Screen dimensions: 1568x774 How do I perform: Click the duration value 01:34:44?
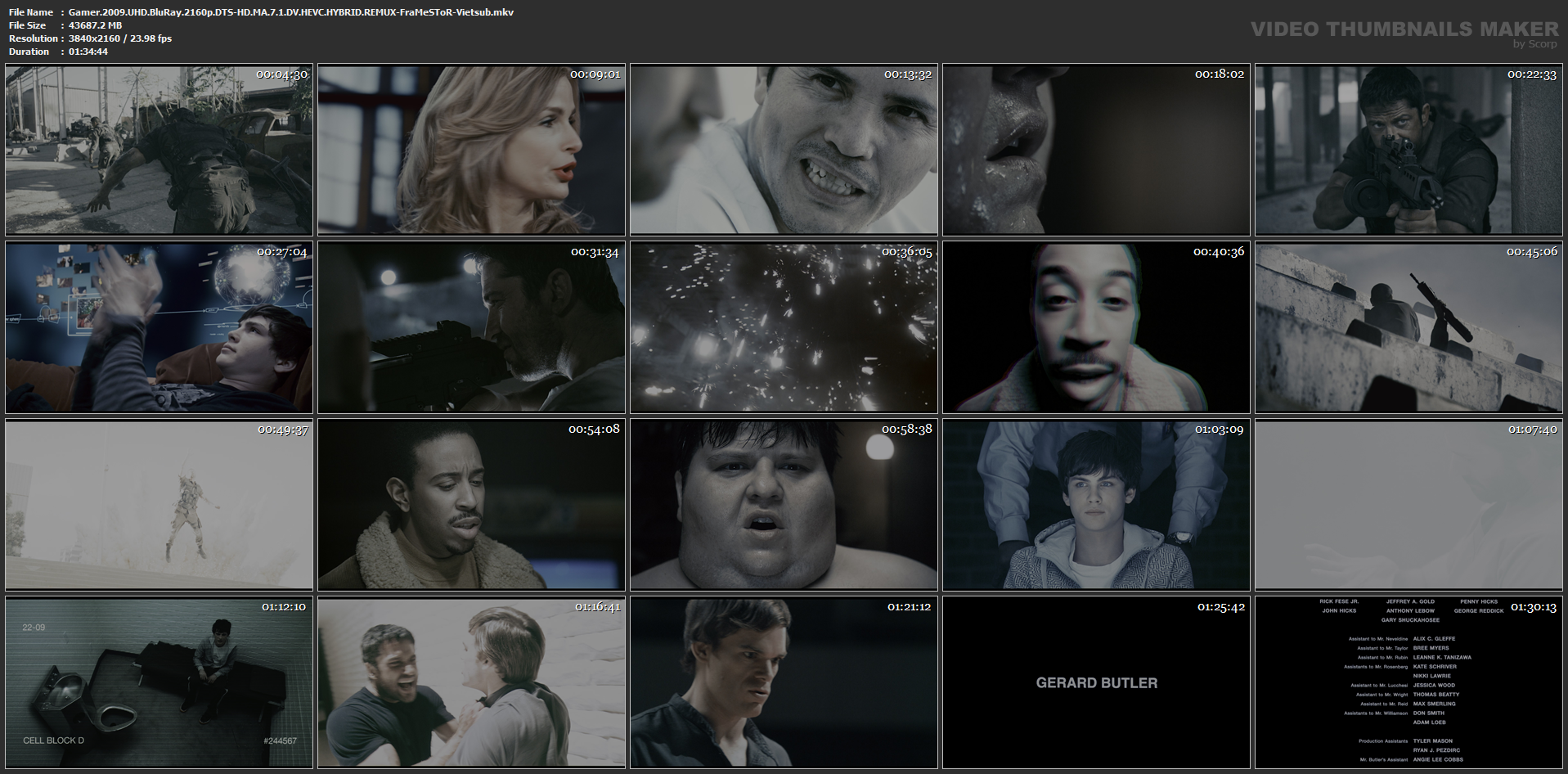click(88, 52)
